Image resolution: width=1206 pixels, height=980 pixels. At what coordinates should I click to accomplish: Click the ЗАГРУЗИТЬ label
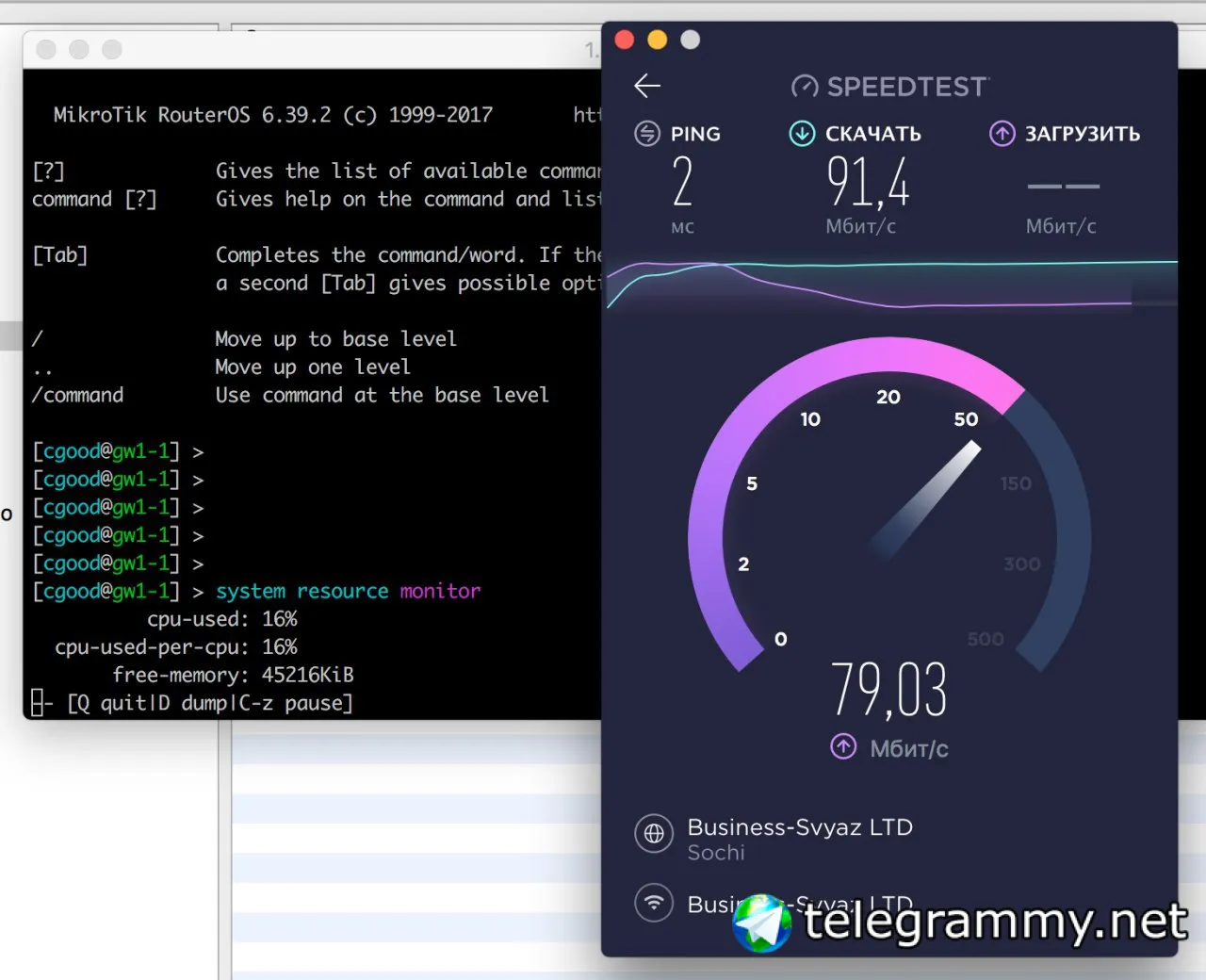1083,134
